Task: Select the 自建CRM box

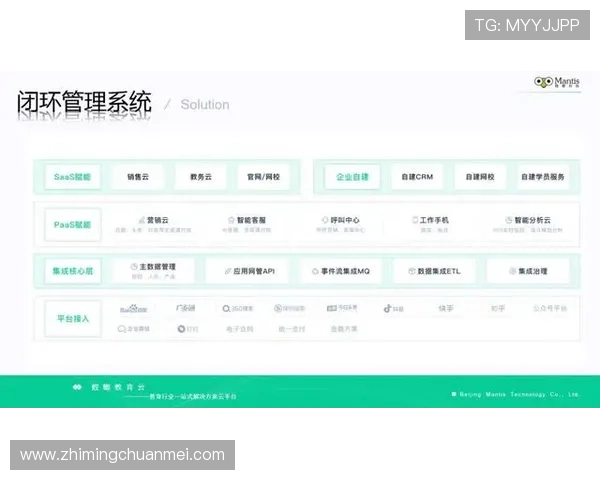Action: (417, 177)
